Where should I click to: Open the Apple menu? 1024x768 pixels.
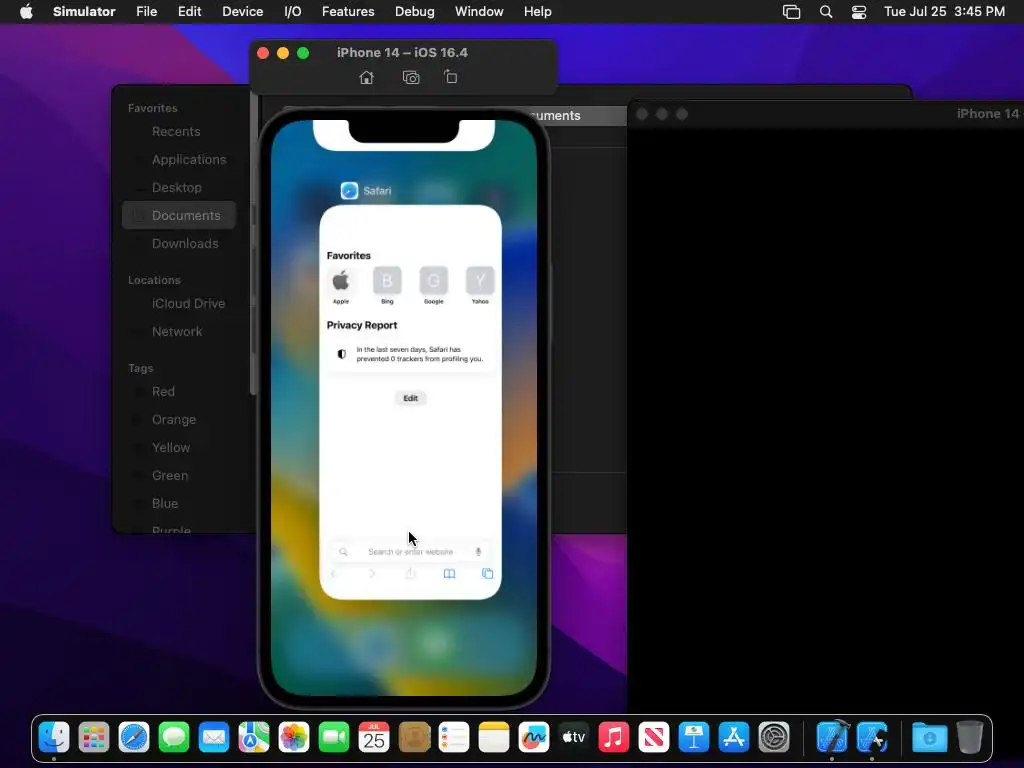tap(26, 12)
